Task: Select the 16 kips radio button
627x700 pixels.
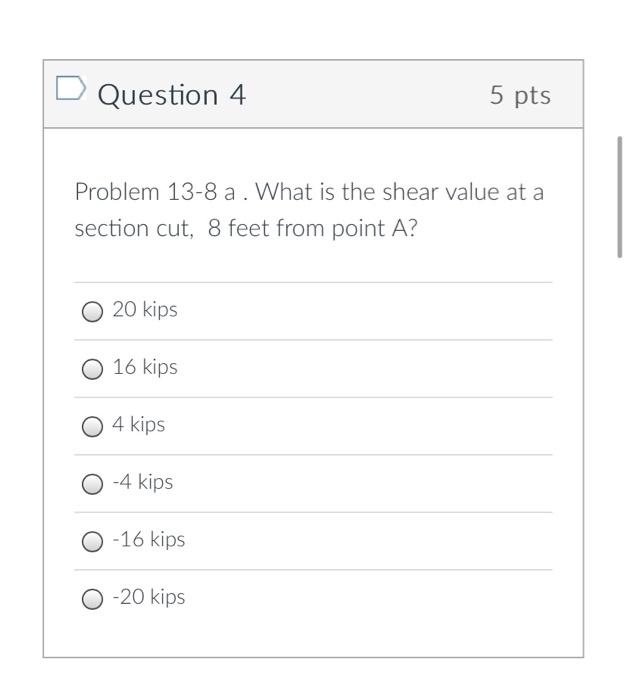Action: [92, 369]
